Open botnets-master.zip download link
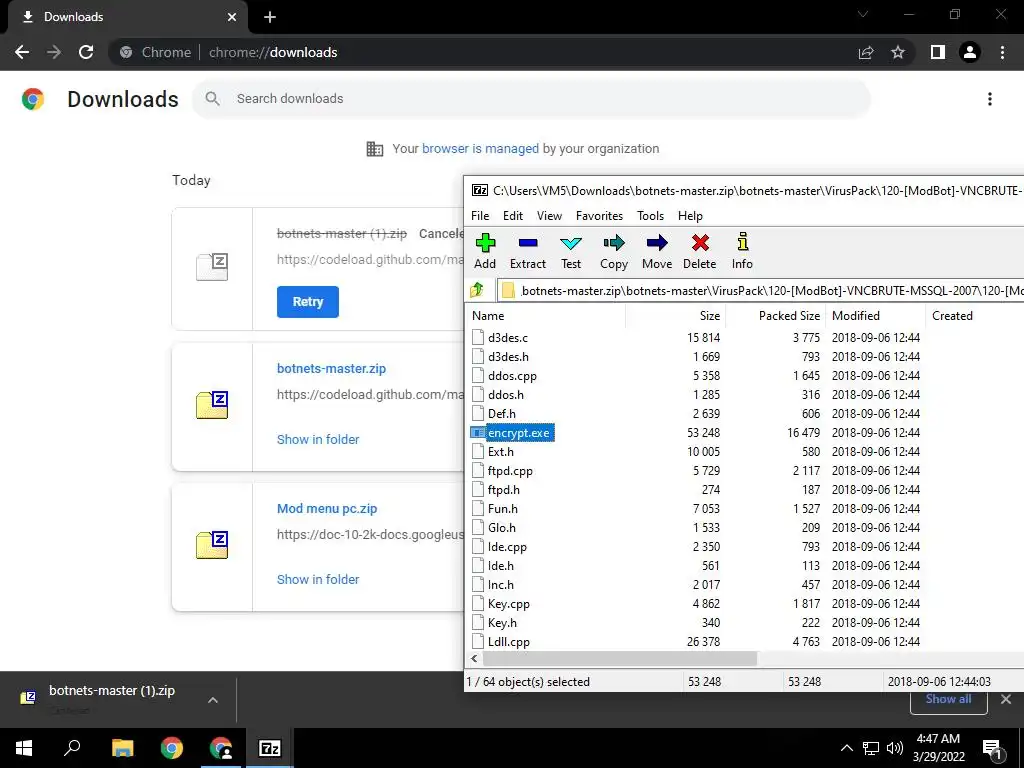 [331, 368]
